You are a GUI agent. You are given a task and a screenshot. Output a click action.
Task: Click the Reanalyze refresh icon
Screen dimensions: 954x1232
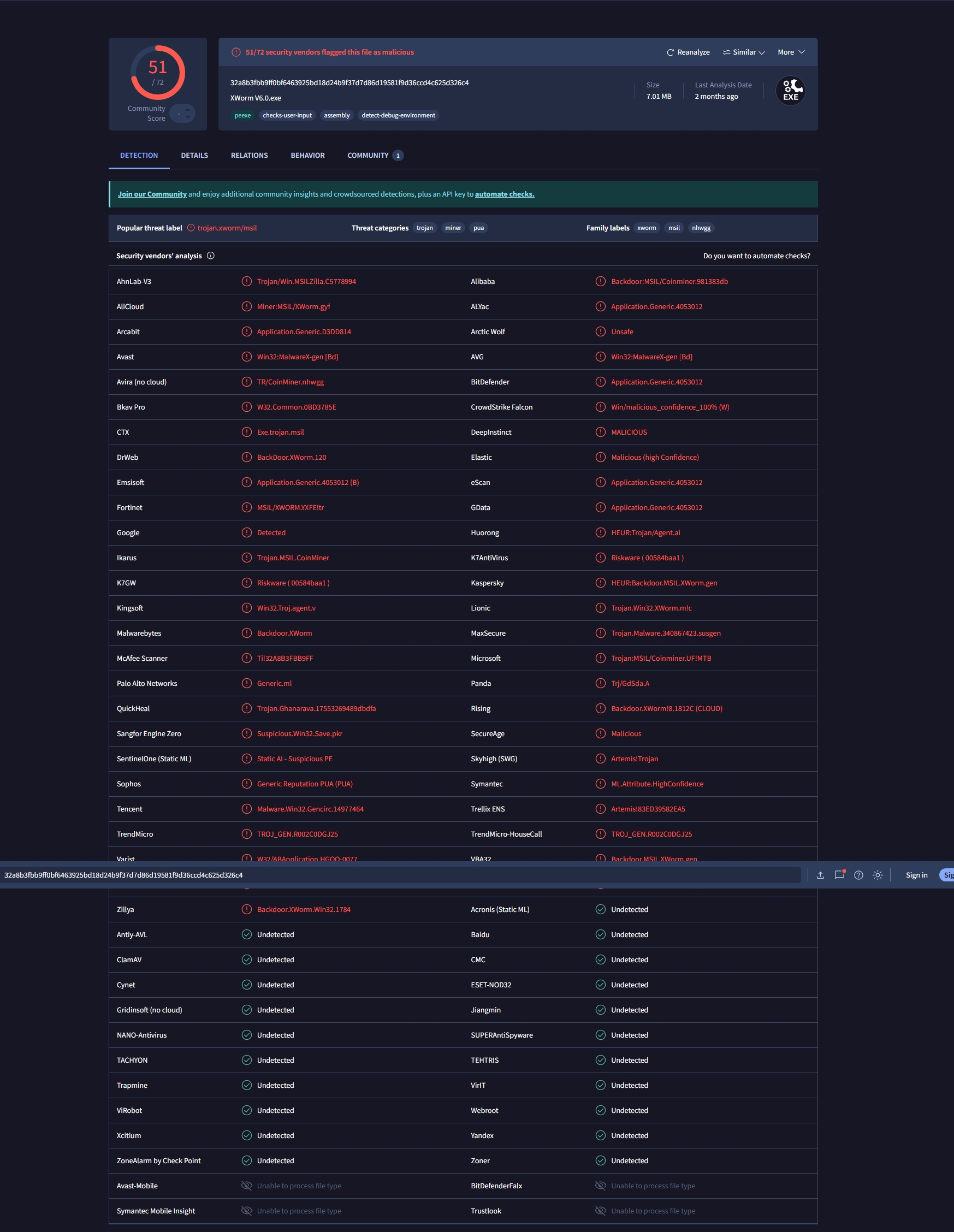pos(670,52)
